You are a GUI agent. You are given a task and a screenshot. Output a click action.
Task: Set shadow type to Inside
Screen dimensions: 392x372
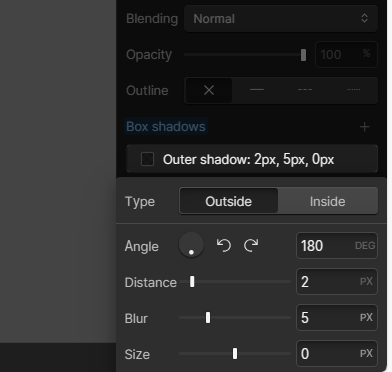click(328, 201)
